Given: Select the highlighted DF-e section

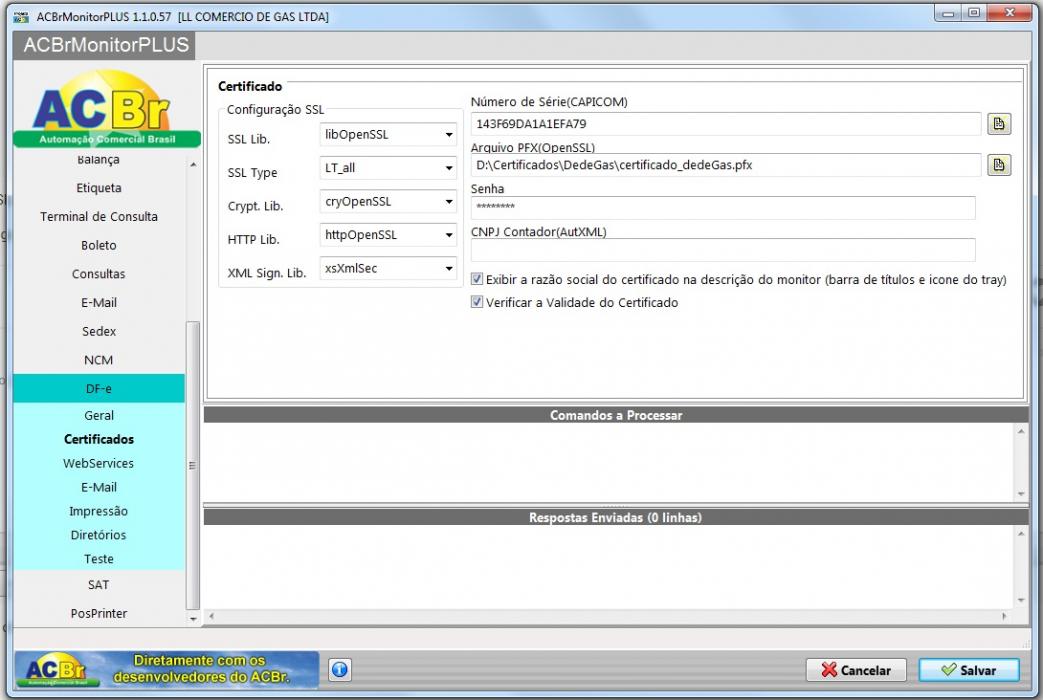Looking at the screenshot, I should pos(98,389).
